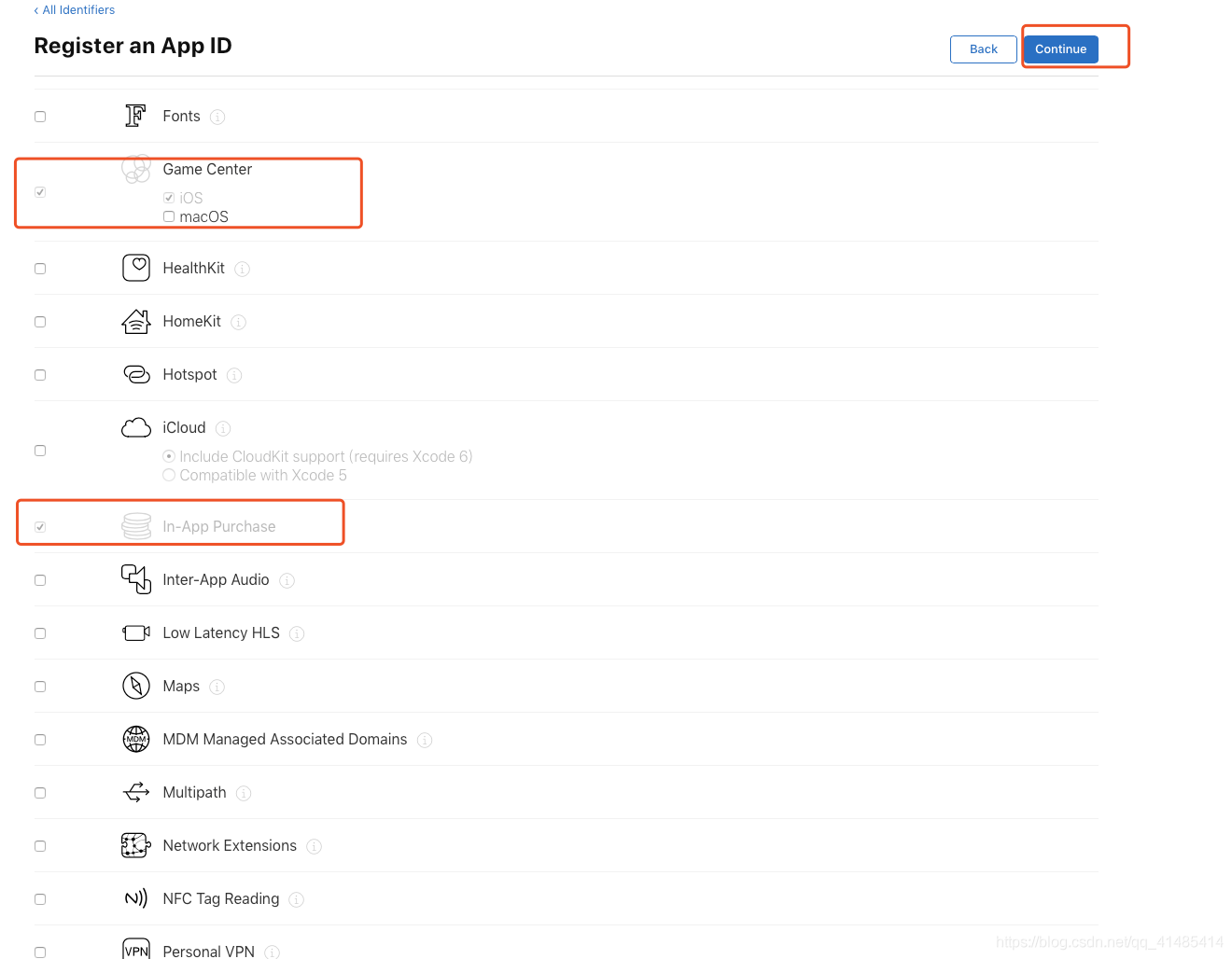
Task: Click the Inter-App Audio icon
Action: click(136, 579)
